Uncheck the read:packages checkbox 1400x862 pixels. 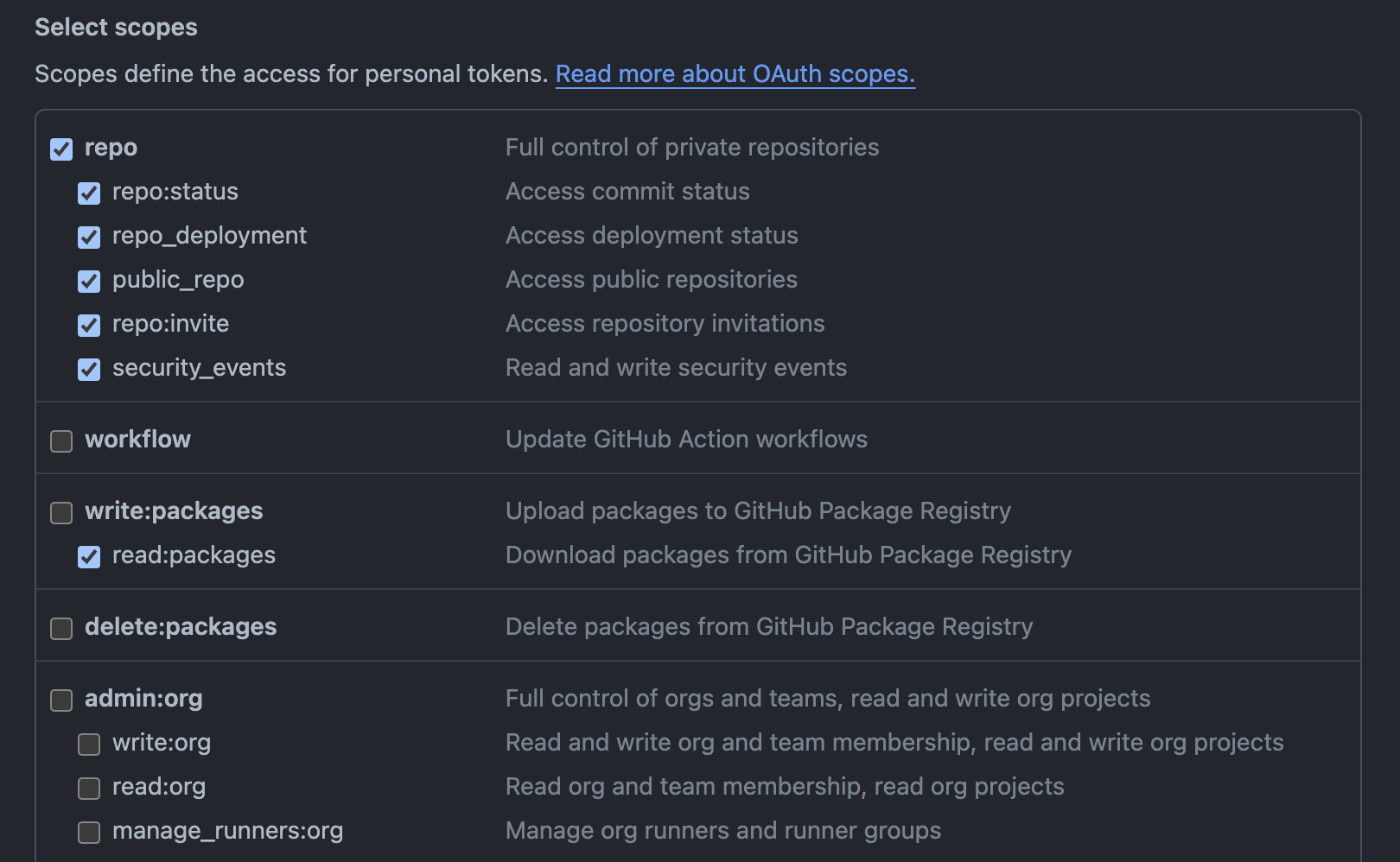(x=89, y=557)
